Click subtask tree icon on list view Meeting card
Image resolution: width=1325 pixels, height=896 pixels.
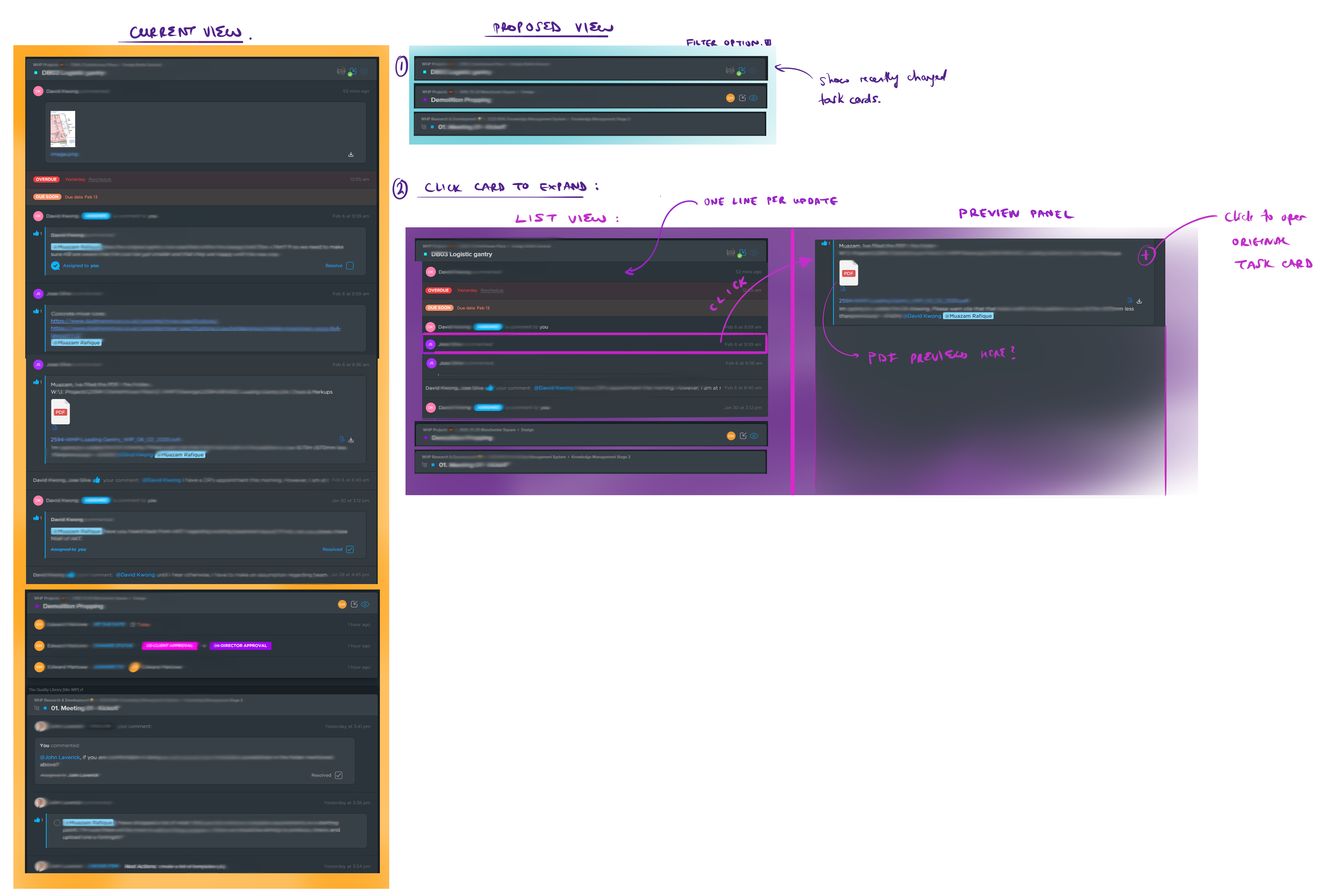pos(424,465)
